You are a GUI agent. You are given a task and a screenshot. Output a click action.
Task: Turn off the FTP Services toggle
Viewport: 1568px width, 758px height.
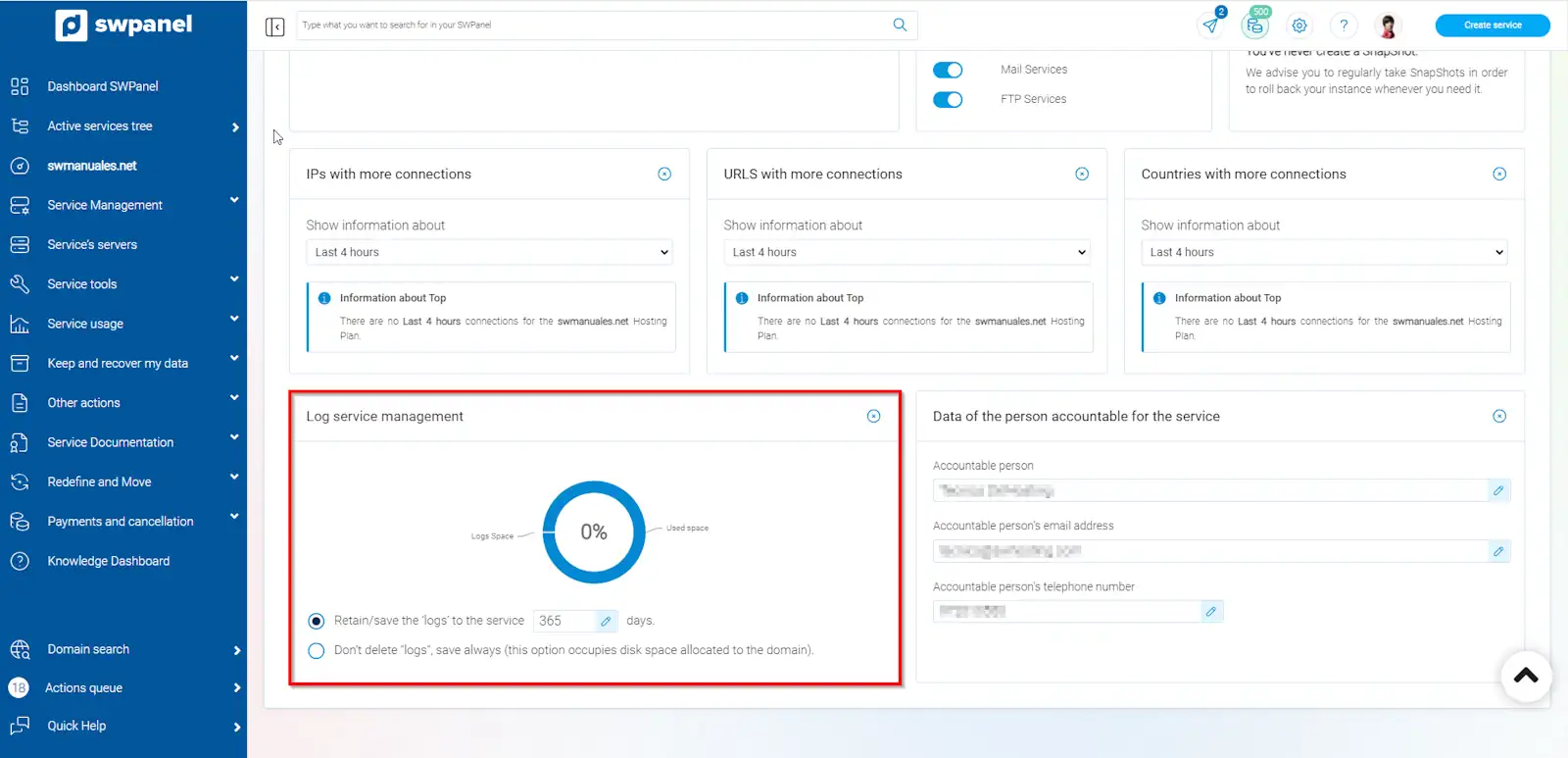(948, 99)
